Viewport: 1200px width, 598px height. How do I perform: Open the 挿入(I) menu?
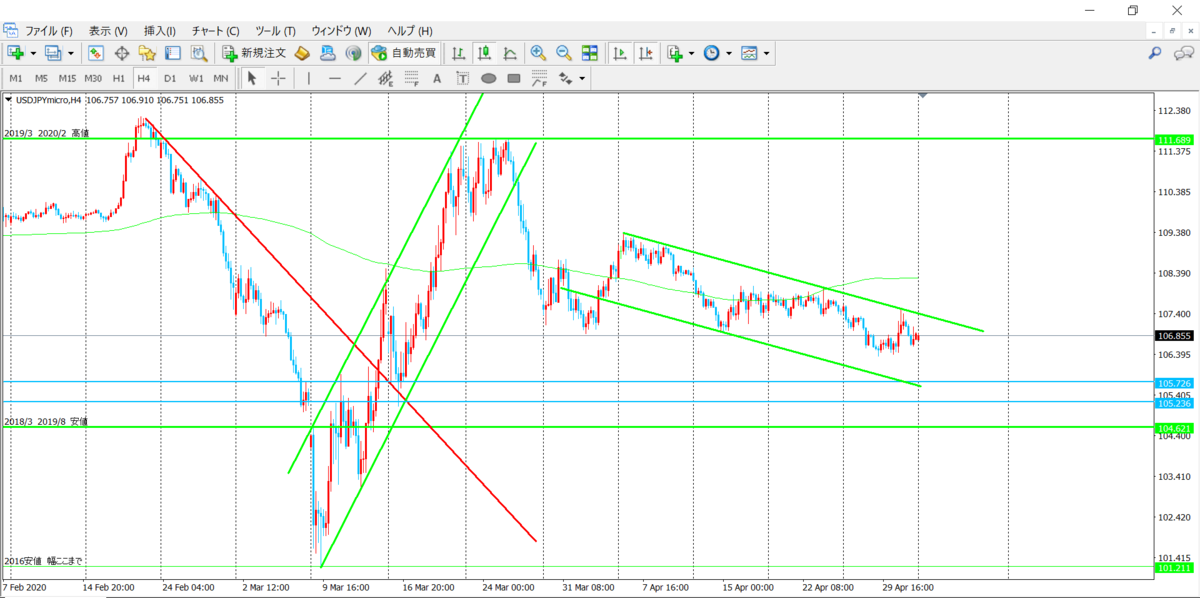tap(160, 30)
